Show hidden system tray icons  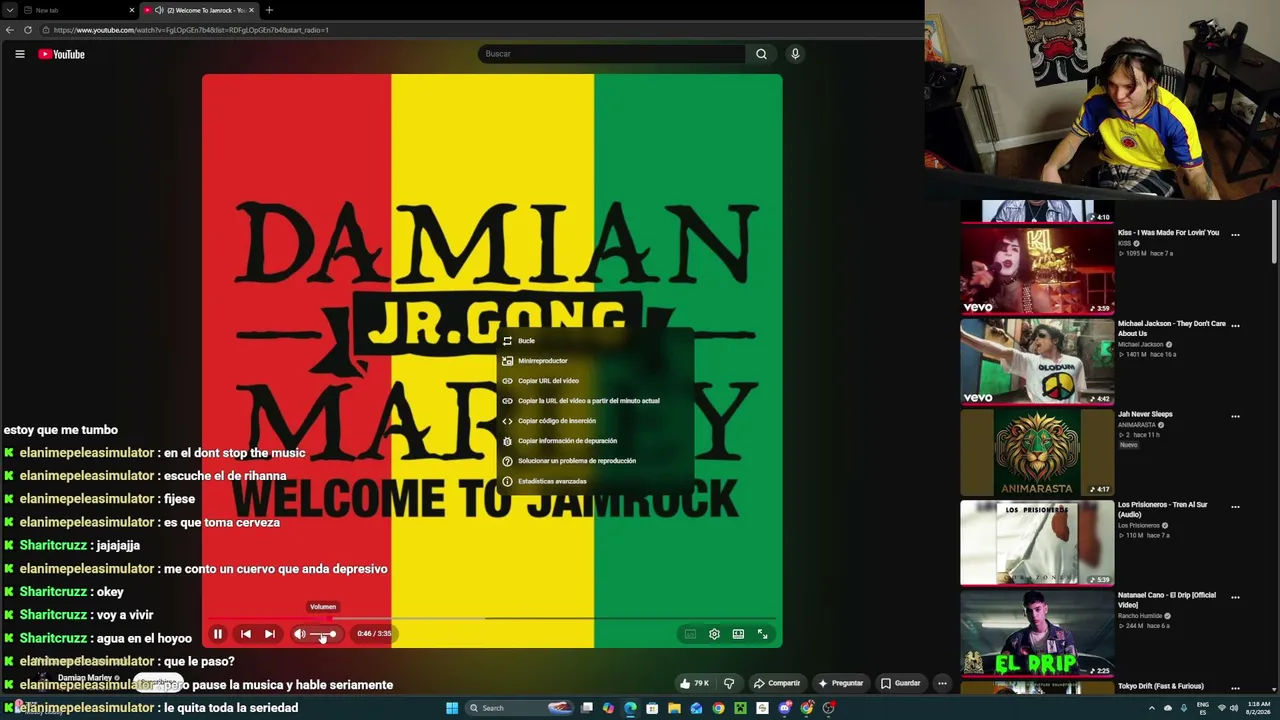pyautogui.click(x=1151, y=708)
